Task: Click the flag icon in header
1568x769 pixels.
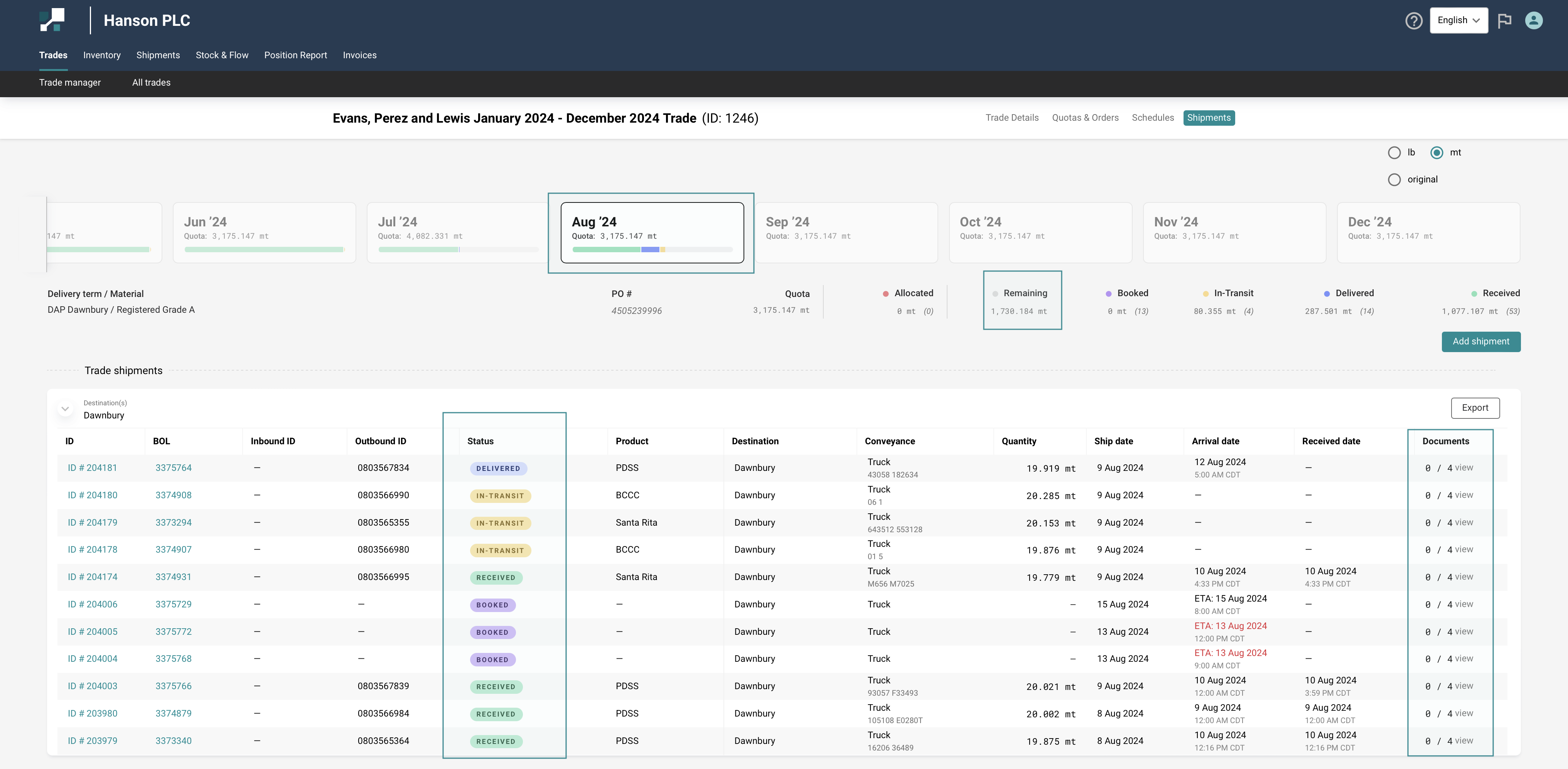Action: tap(1505, 21)
